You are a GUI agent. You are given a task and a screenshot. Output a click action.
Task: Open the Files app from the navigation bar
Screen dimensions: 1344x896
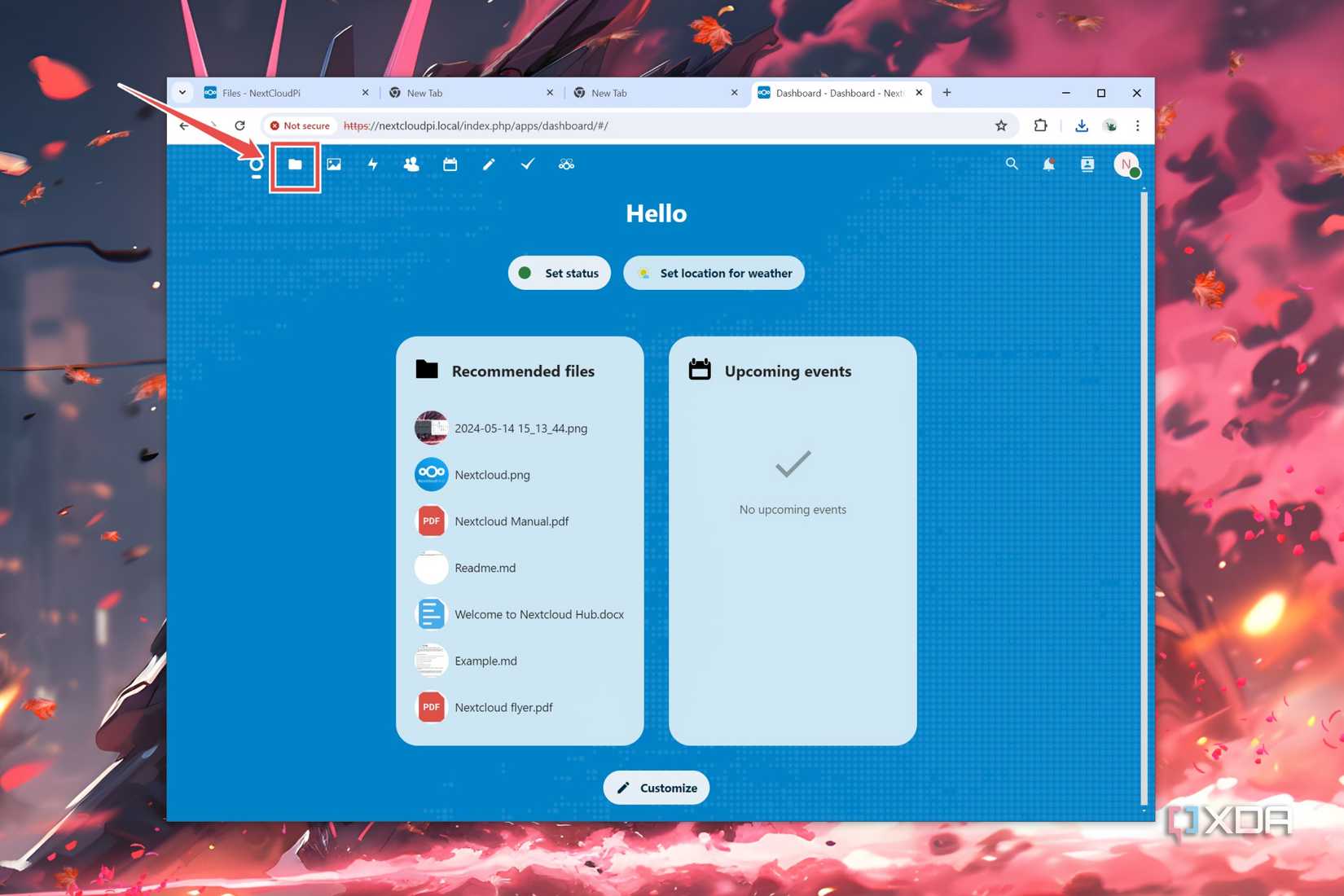click(294, 164)
